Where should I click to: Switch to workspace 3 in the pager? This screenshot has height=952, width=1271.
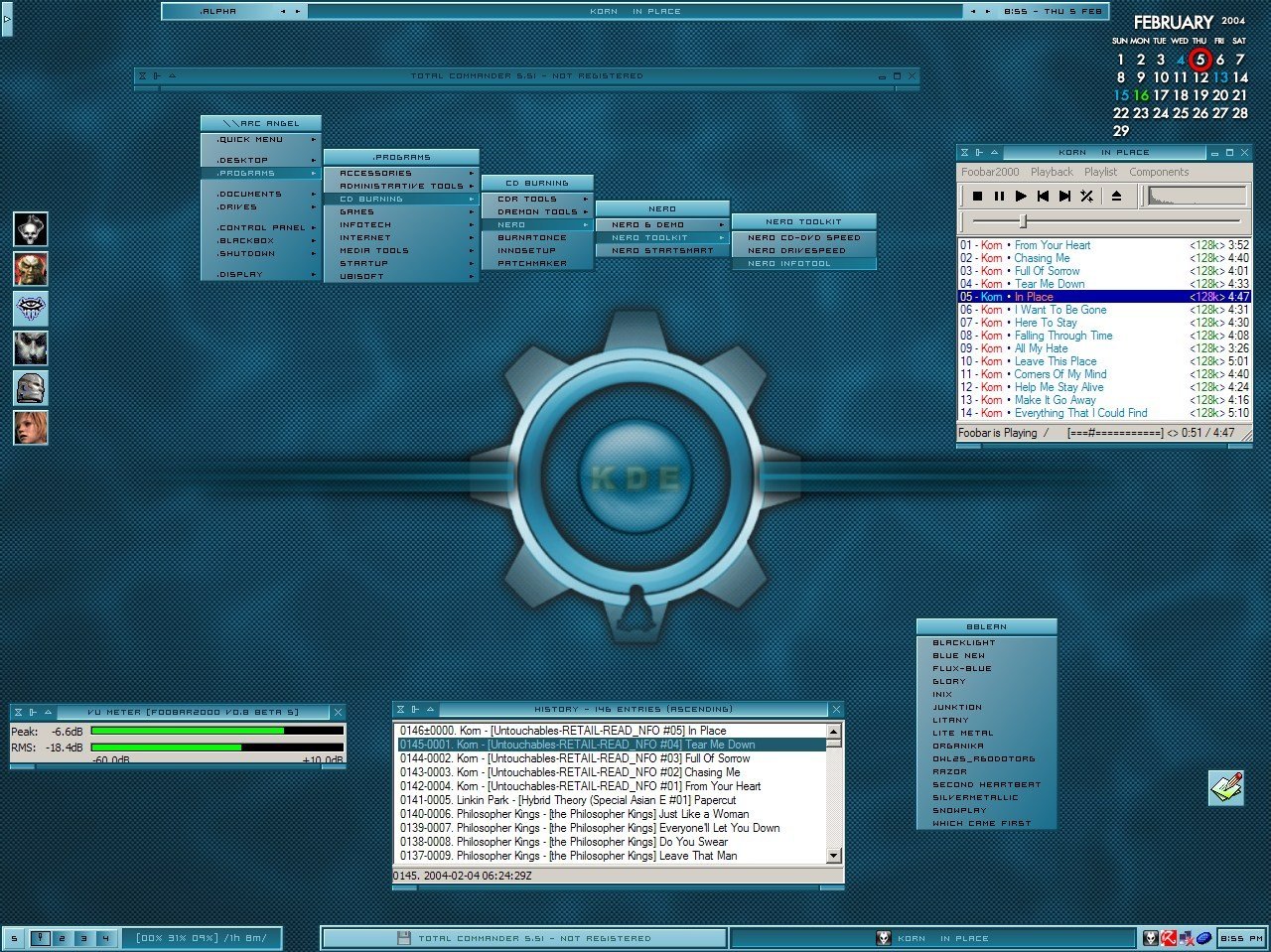pyautogui.click(x=82, y=938)
